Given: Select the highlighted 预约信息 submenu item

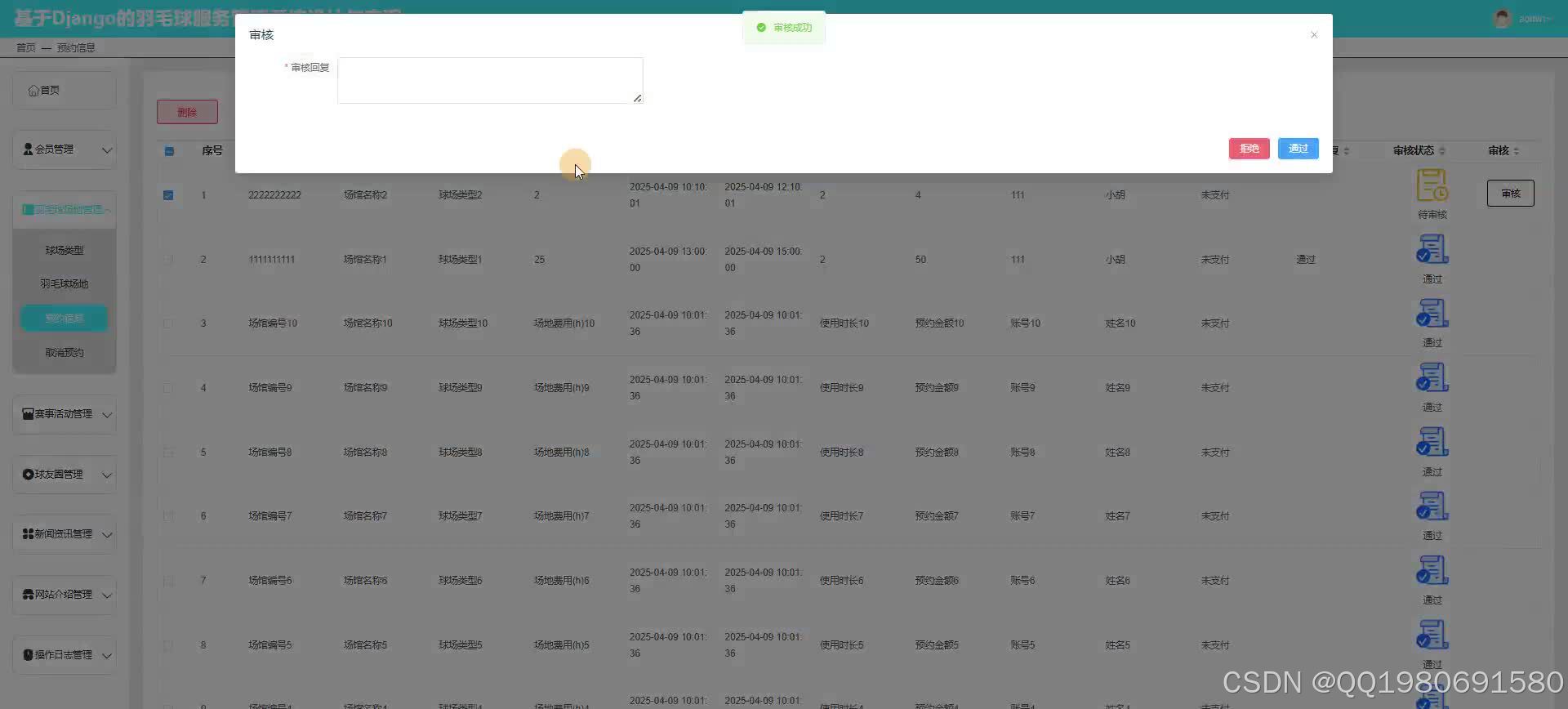Looking at the screenshot, I should click(65, 319).
